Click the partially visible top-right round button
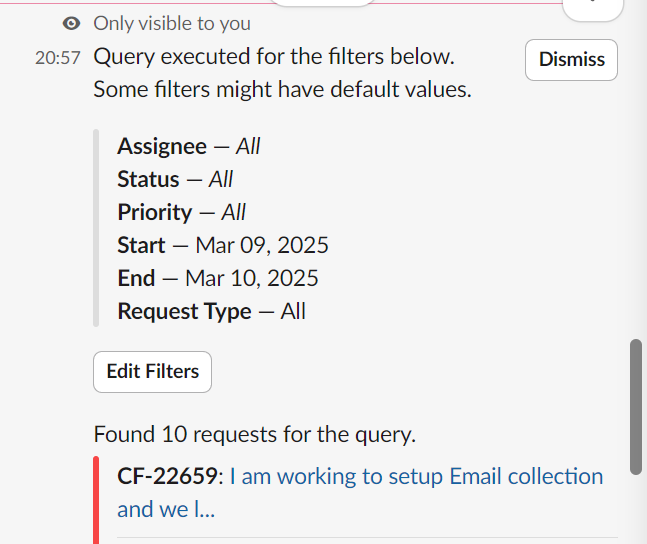This screenshot has width=647, height=544. coord(600,5)
